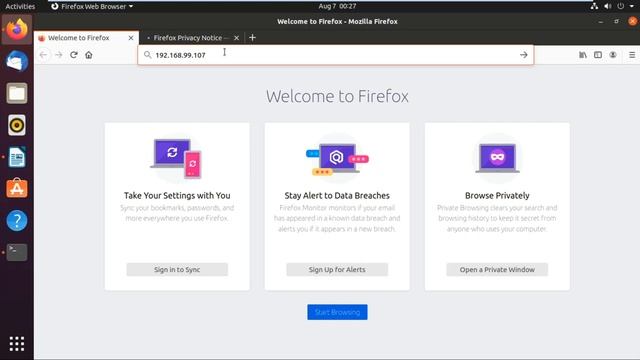Open the Terminal from the dock
The image size is (640, 360).
[x=17, y=252]
